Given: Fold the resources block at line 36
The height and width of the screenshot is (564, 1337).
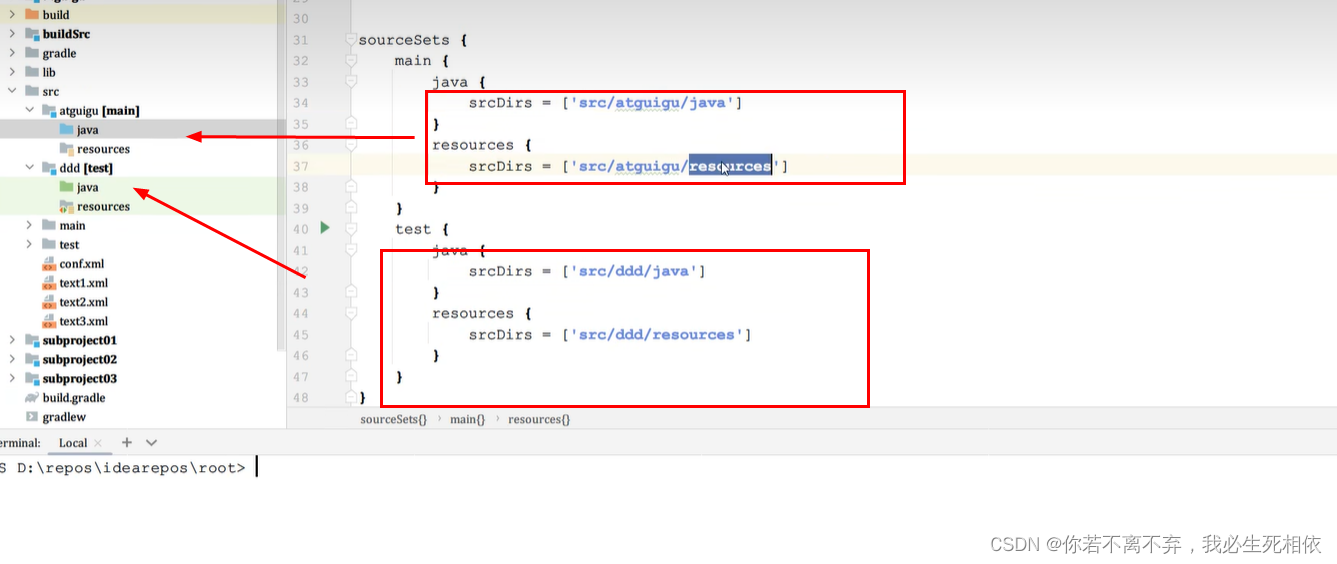Looking at the screenshot, I should [350, 145].
